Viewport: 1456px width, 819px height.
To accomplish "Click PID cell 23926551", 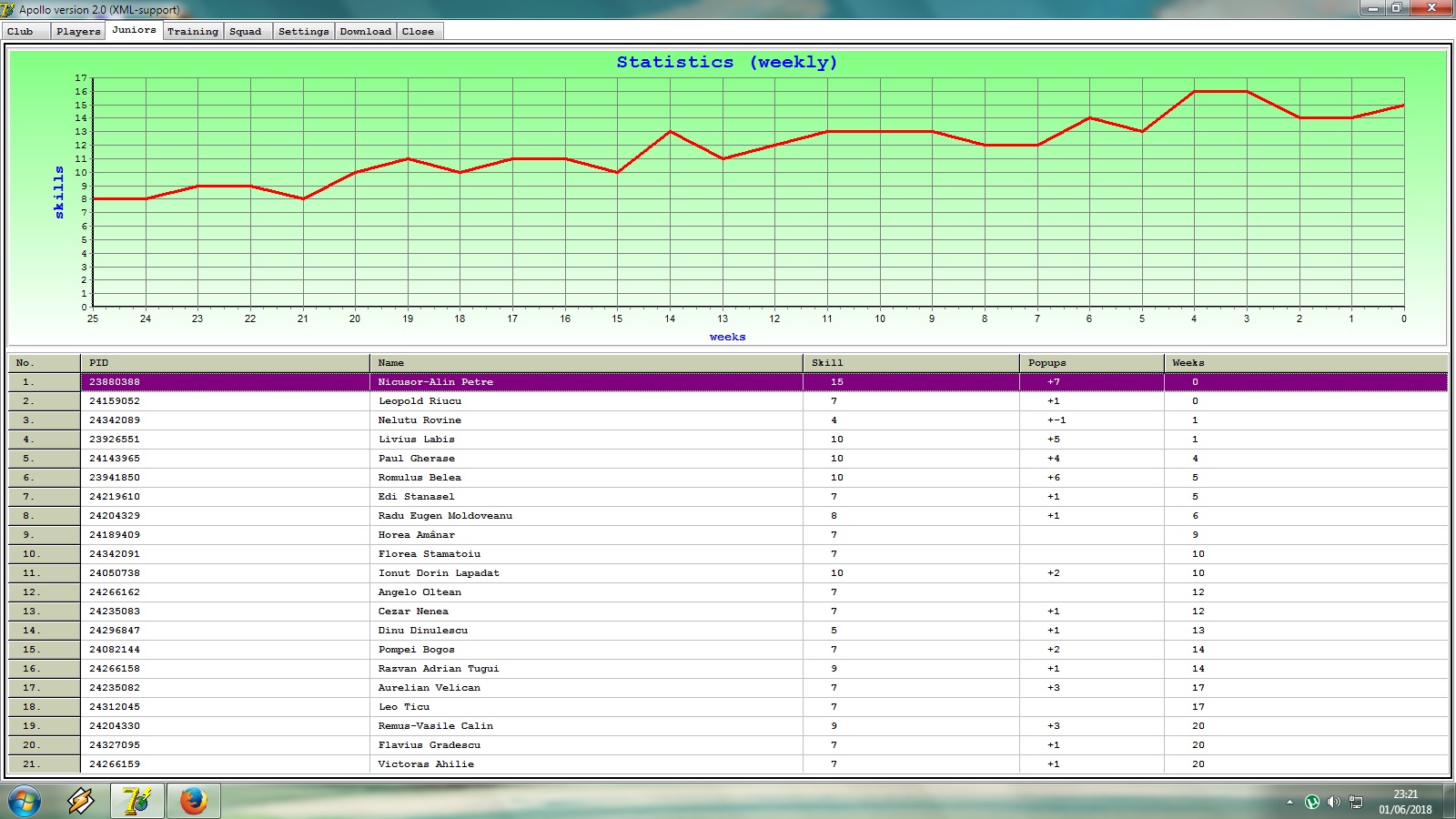I will click(225, 440).
